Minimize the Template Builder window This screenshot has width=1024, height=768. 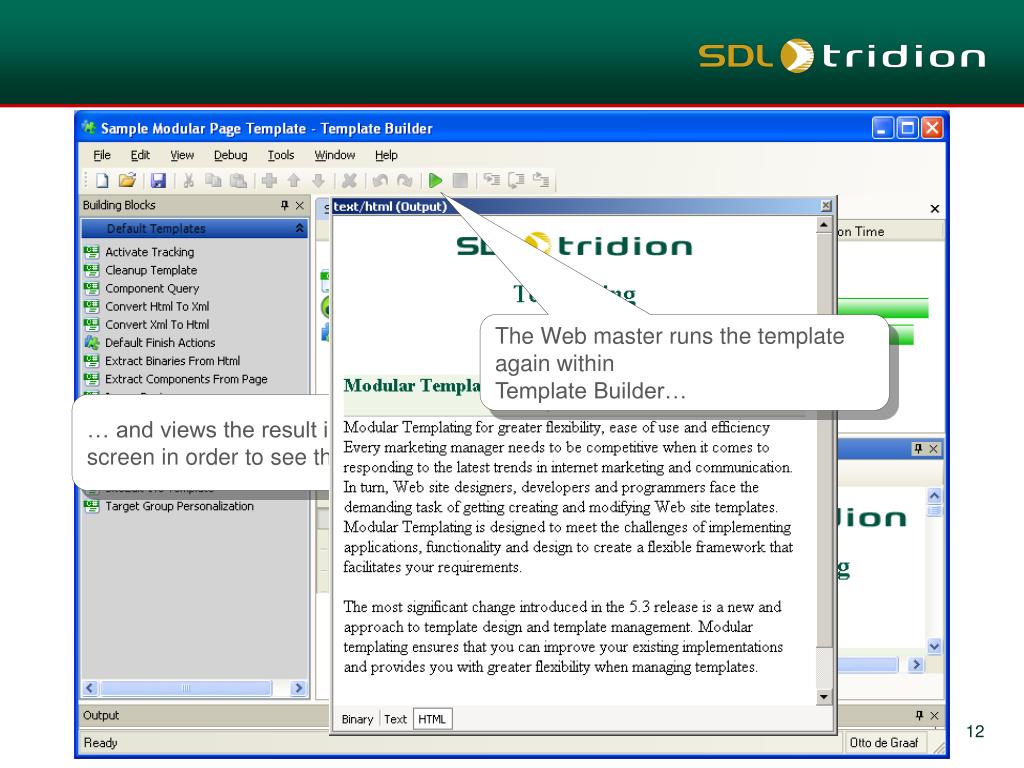click(x=882, y=127)
